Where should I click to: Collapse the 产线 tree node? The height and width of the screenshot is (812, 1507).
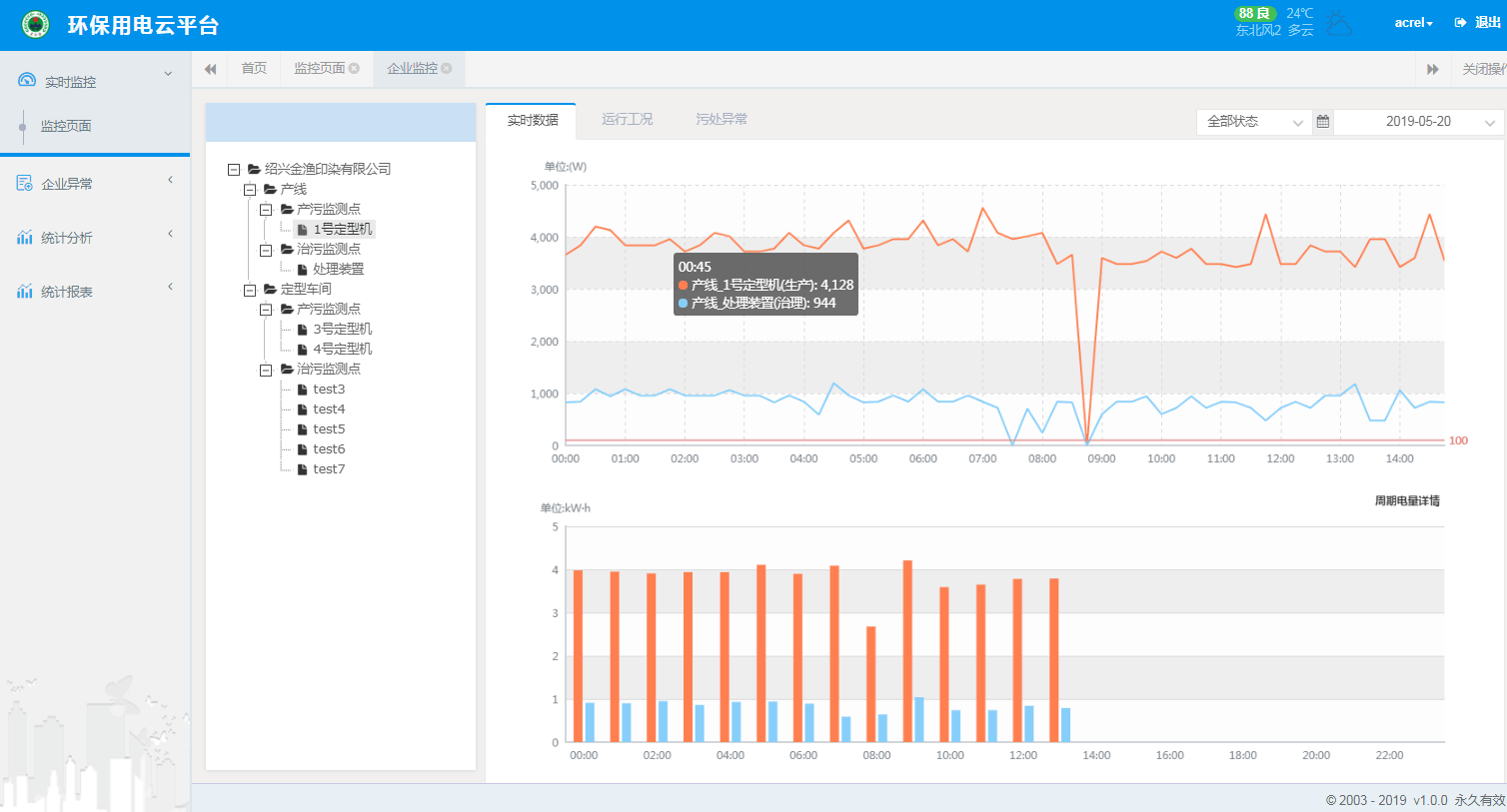(x=250, y=190)
